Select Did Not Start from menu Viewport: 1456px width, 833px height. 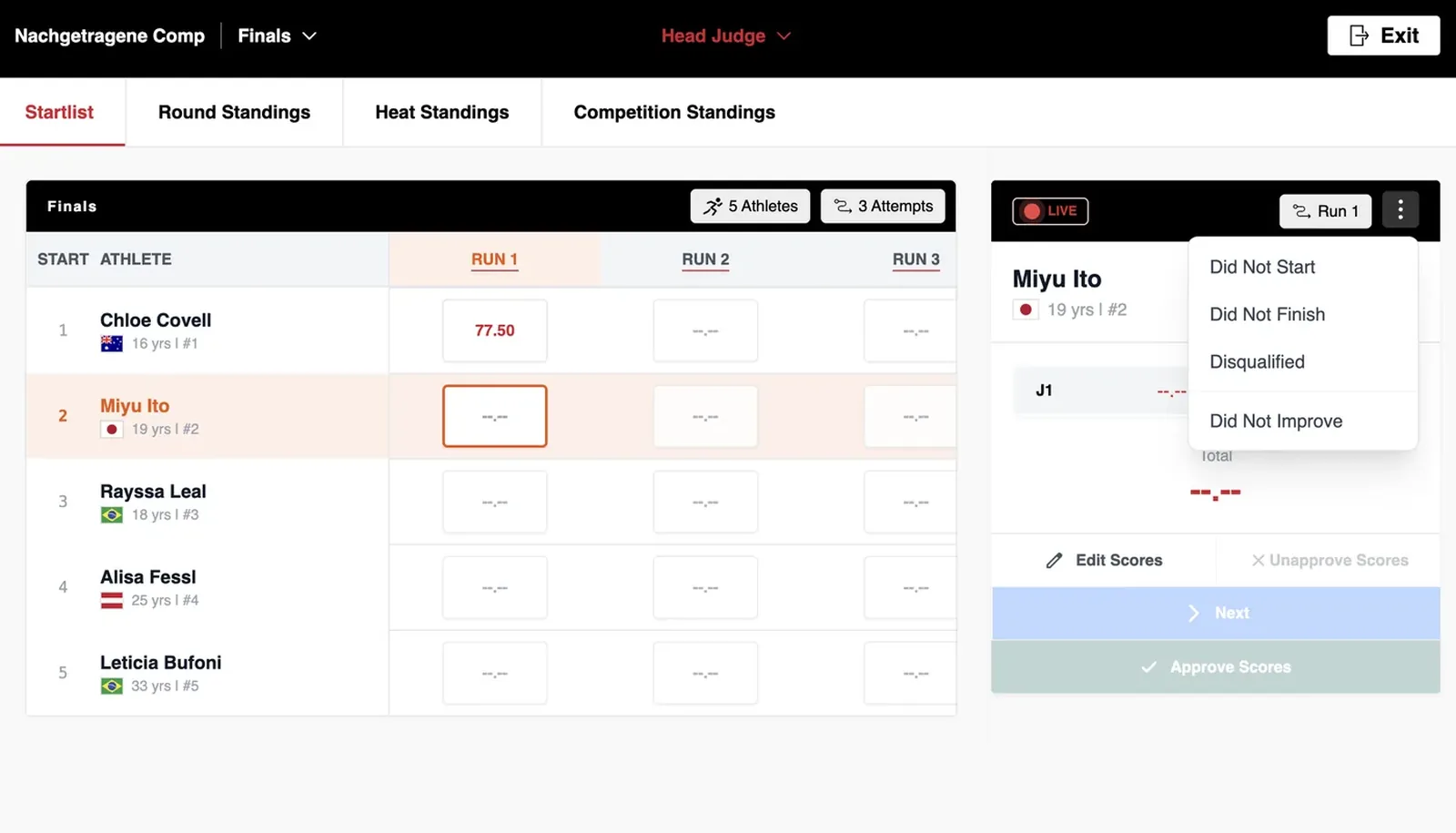(x=1303, y=267)
